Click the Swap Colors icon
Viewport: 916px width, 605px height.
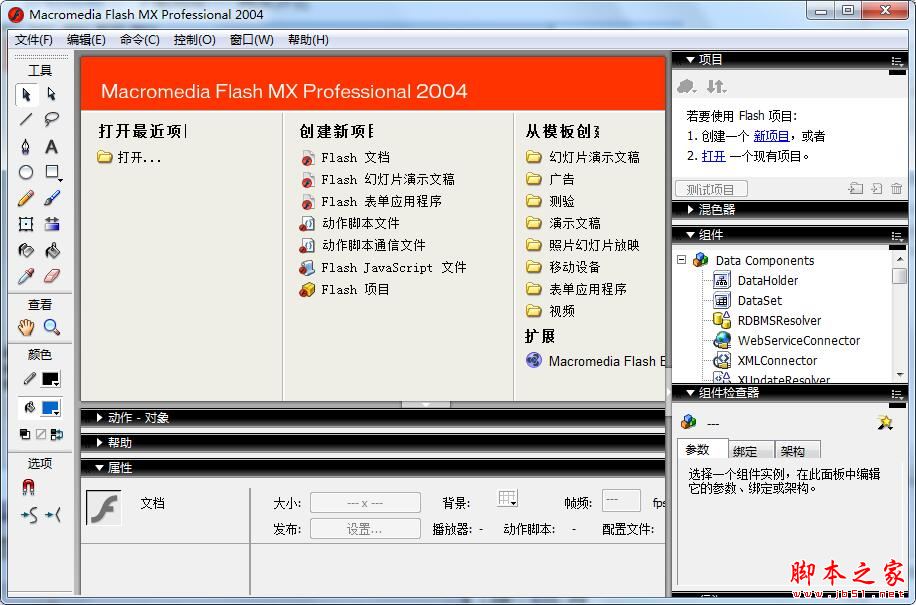(57, 434)
